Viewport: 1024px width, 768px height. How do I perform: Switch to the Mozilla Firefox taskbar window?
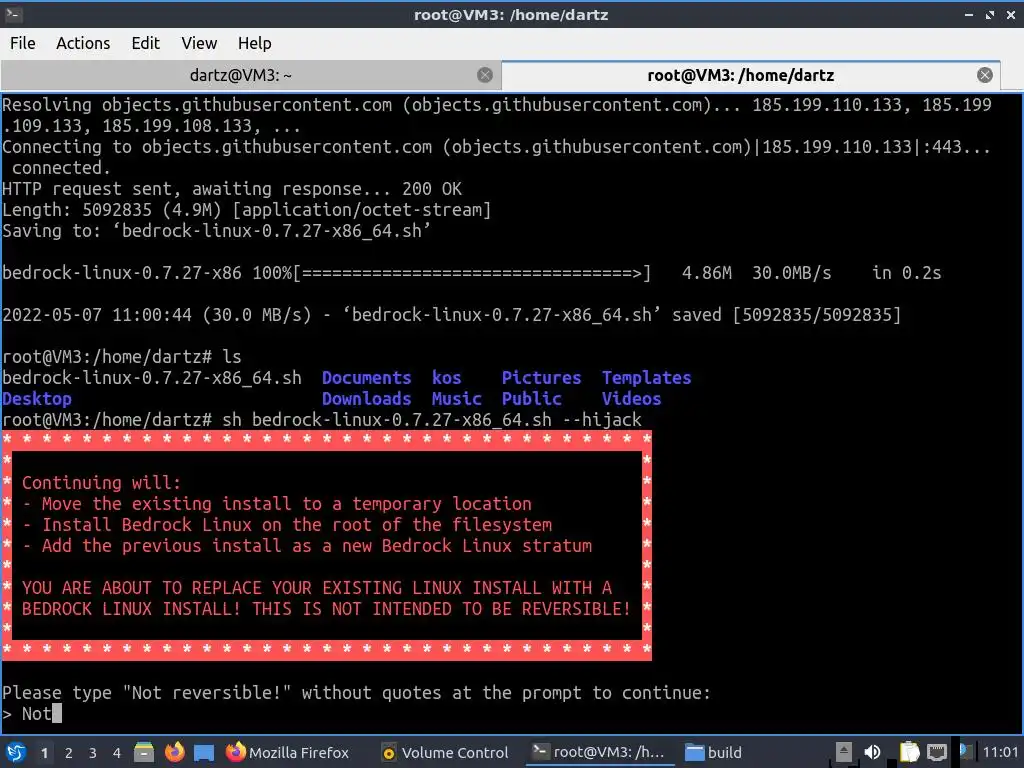288,752
